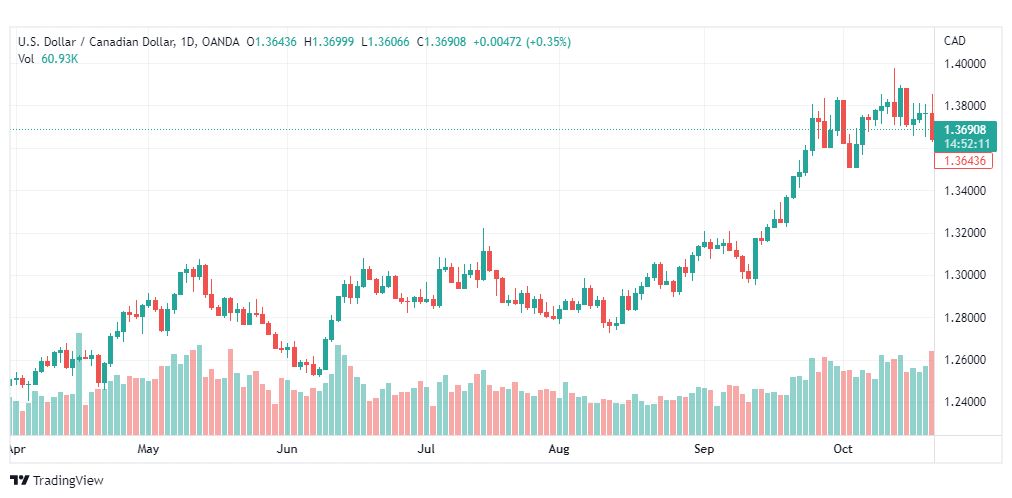Click the +0.00472 (+0.35%) change value
This screenshot has width=1012, height=498.
[x=521, y=42]
